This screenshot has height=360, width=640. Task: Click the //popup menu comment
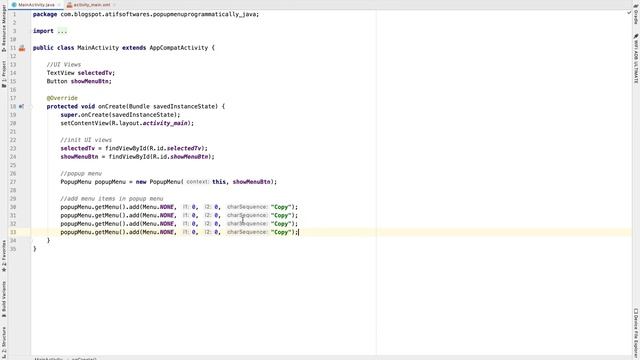[81, 173]
